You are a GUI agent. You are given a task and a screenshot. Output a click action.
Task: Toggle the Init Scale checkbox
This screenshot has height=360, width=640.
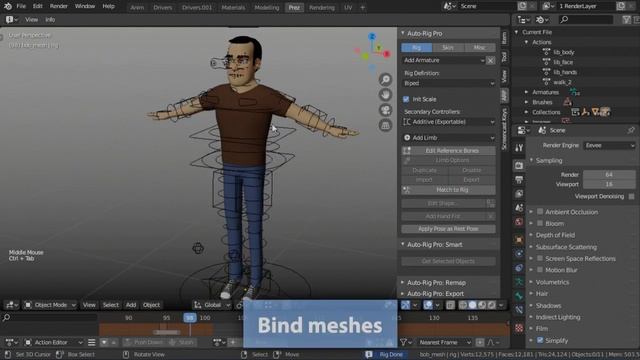click(x=406, y=99)
